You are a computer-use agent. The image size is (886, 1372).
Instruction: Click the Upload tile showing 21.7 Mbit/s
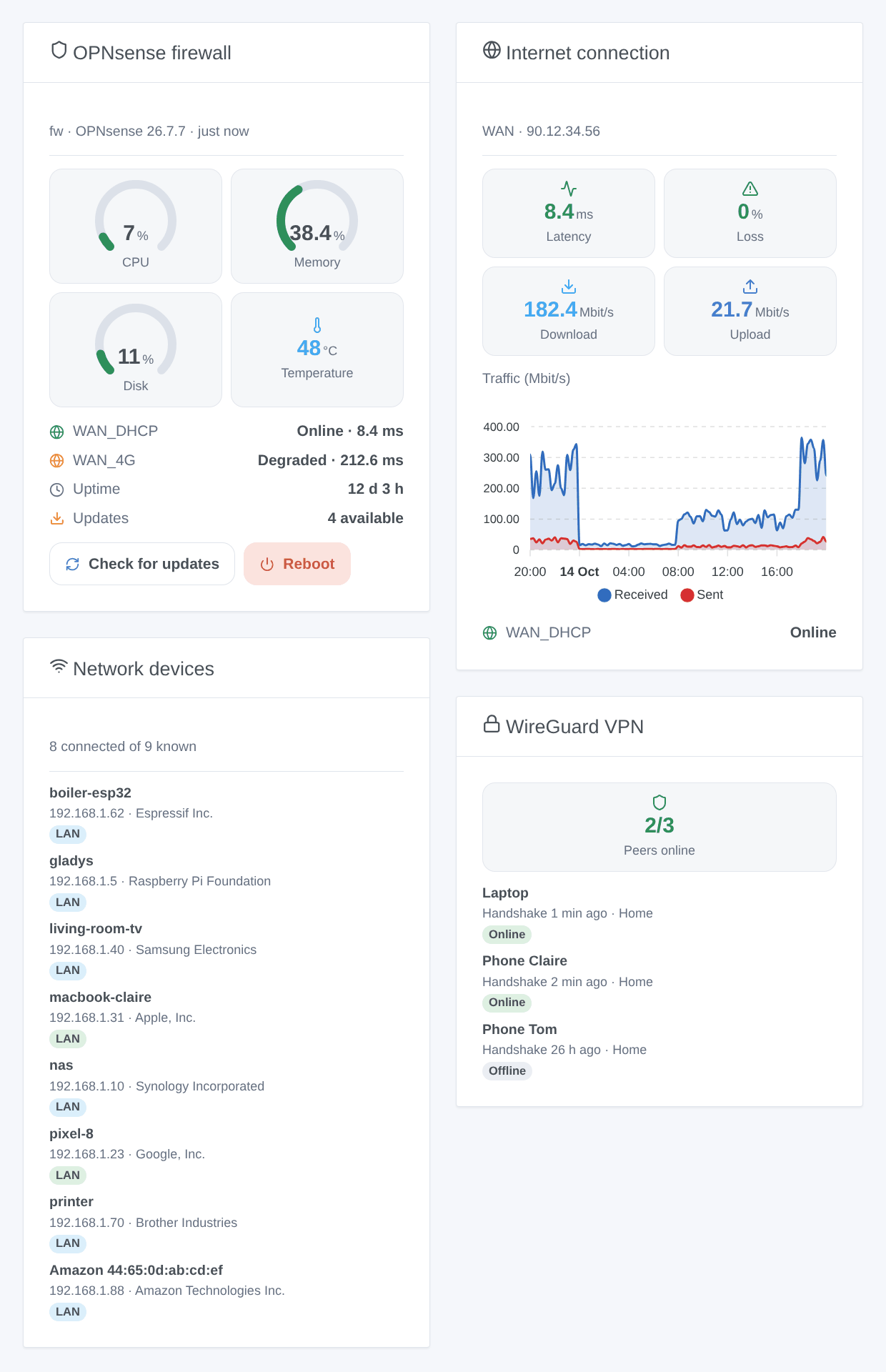click(x=750, y=311)
